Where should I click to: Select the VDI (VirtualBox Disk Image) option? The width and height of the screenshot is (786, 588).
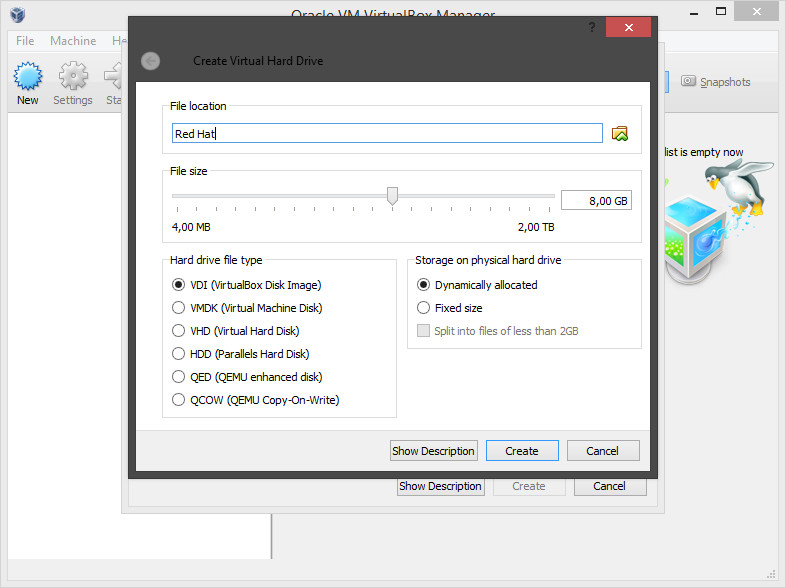[247, 285]
